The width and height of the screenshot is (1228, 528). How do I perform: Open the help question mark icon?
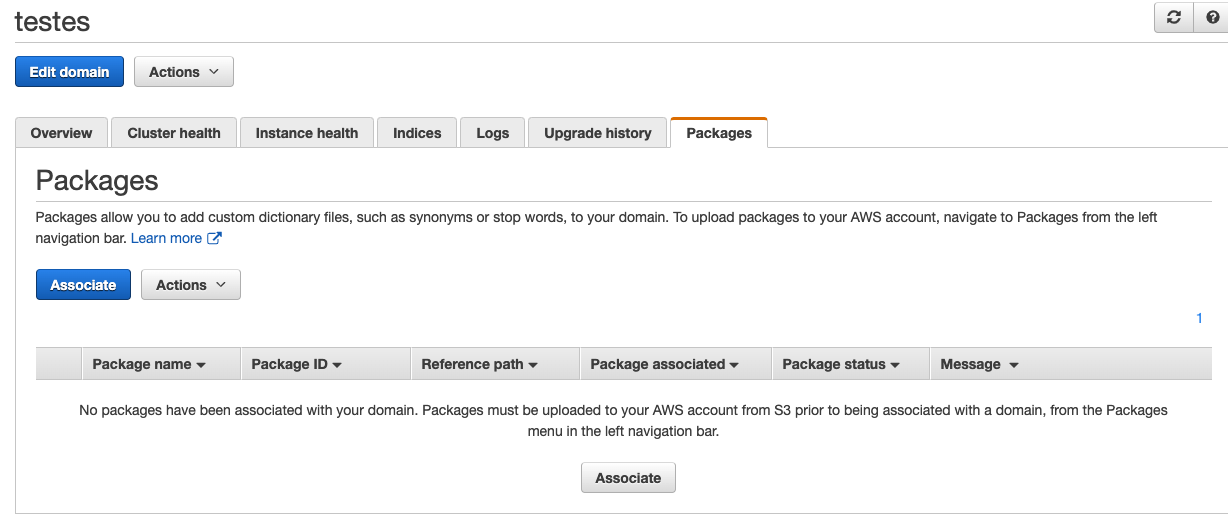[x=1212, y=18]
